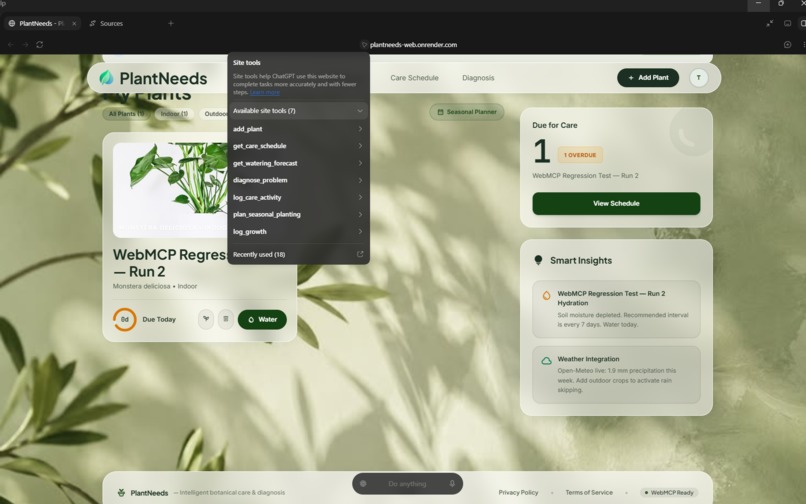Collapse the Available site tools (7) list
Screen dimensions: 806x504
298,111
